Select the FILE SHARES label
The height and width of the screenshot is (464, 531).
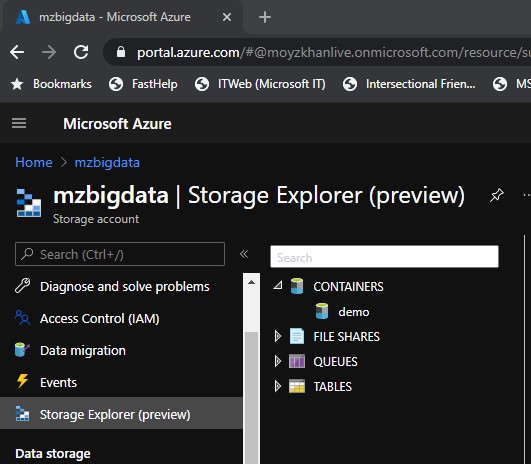point(346,337)
